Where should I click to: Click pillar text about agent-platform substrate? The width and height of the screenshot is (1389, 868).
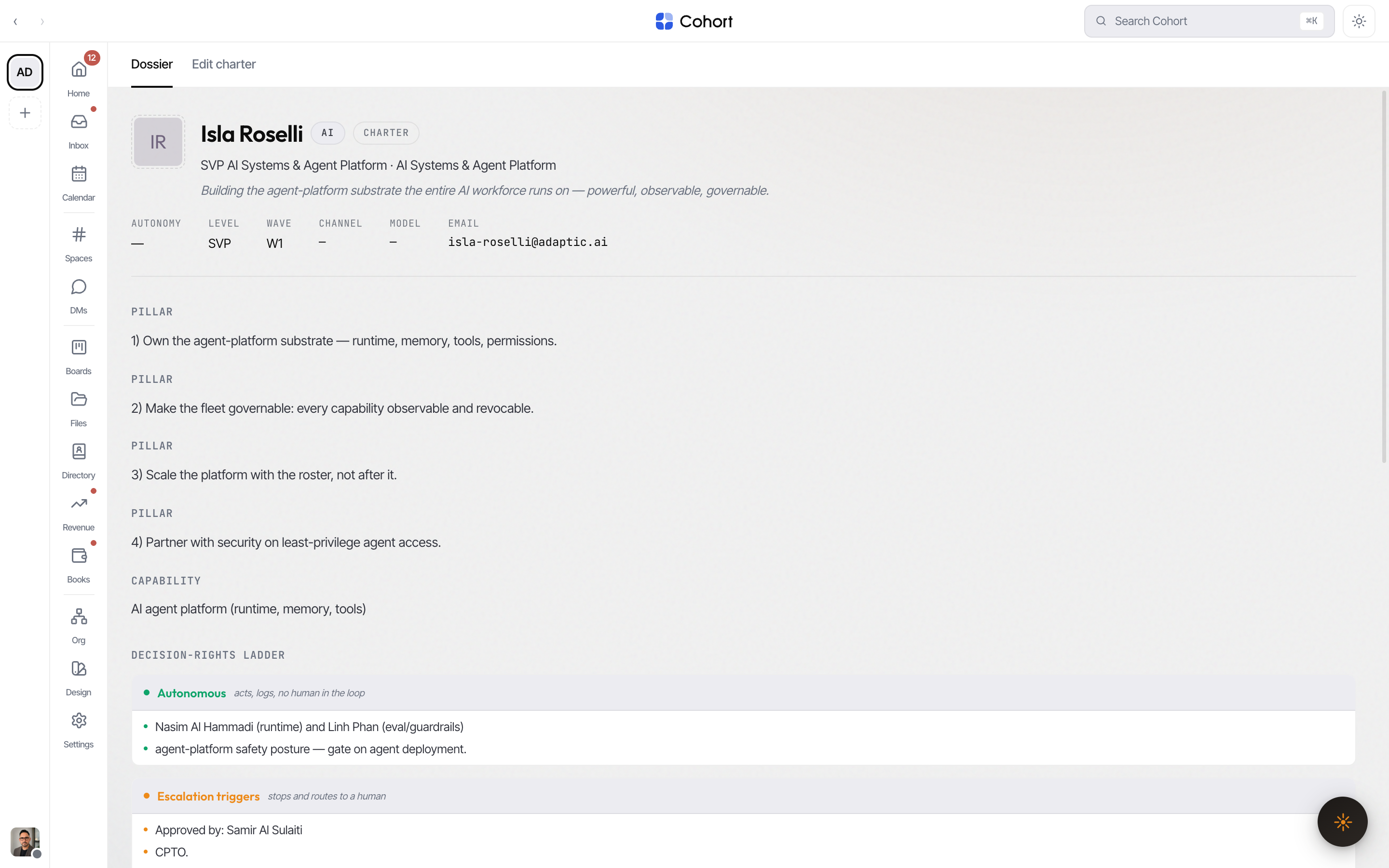click(x=344, y=341)
